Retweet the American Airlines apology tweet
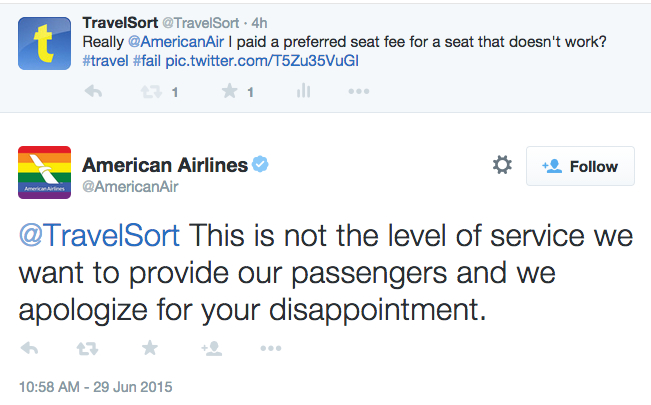Screen dimensions: 651x405 click(88, 349)
